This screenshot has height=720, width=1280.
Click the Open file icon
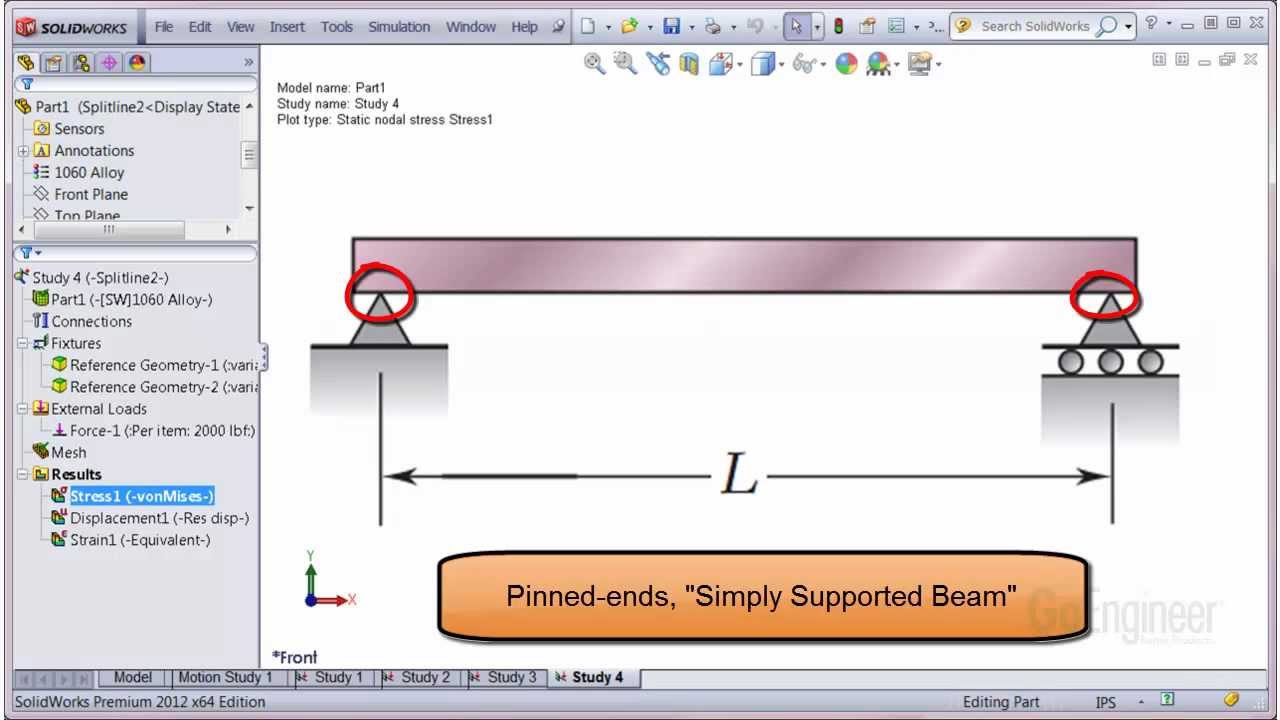point(629,26)
